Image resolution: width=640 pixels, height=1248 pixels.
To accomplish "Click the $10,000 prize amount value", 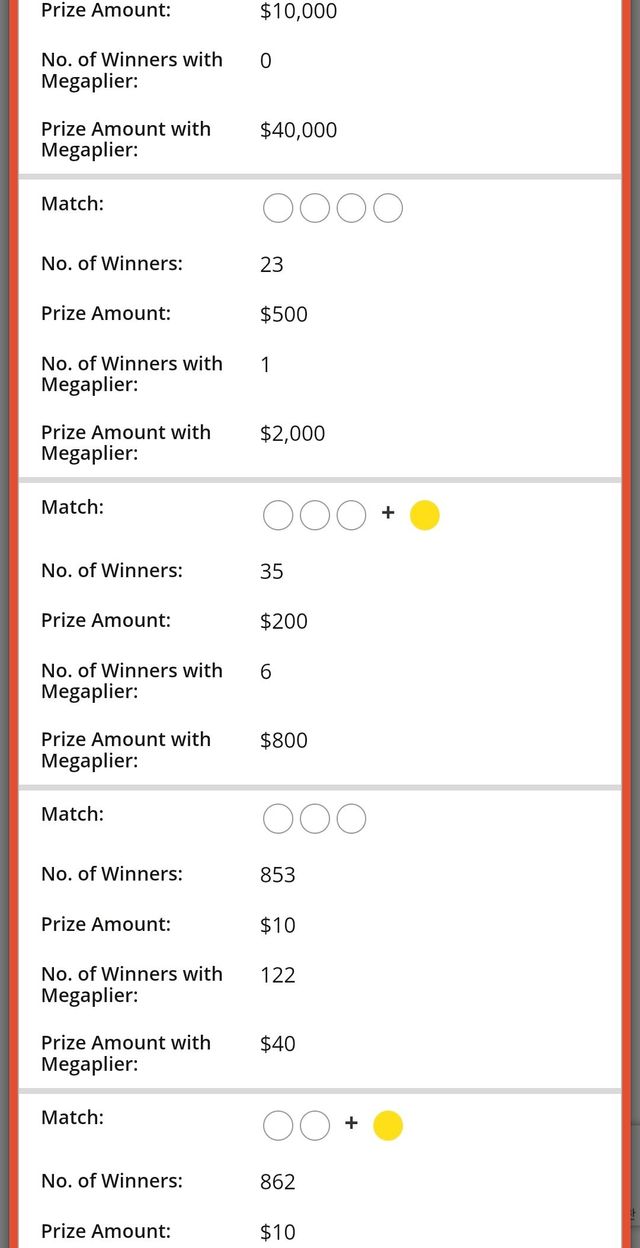I will point(298,12).
